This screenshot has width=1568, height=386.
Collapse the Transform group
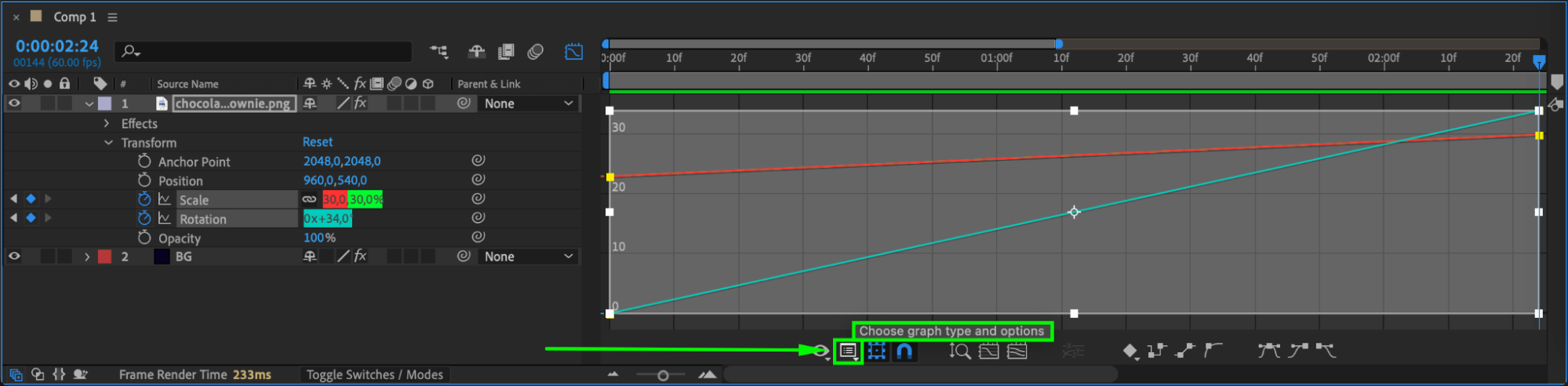(x=108, y=143)
